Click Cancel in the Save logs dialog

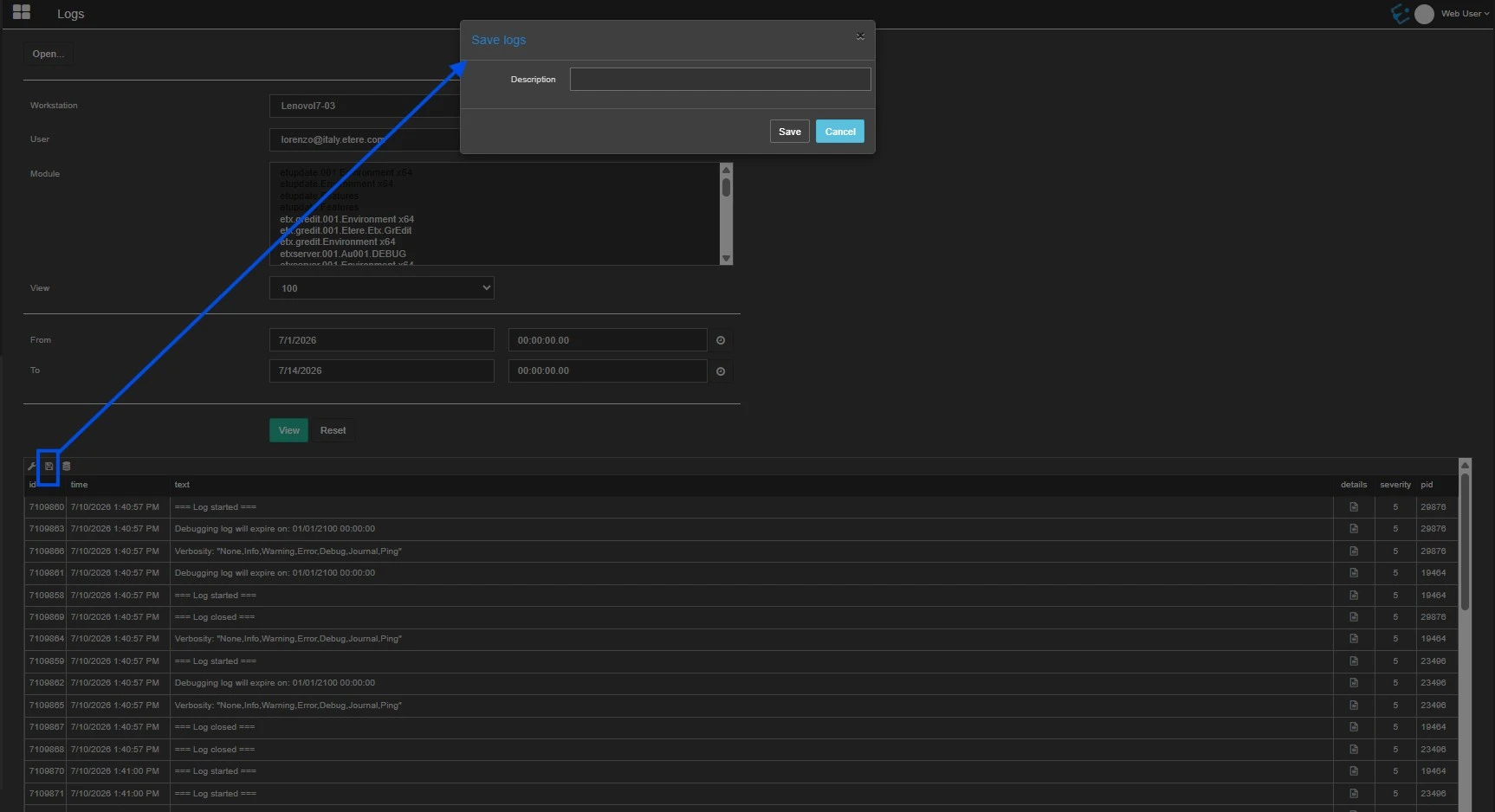click(x=840, y=132)
